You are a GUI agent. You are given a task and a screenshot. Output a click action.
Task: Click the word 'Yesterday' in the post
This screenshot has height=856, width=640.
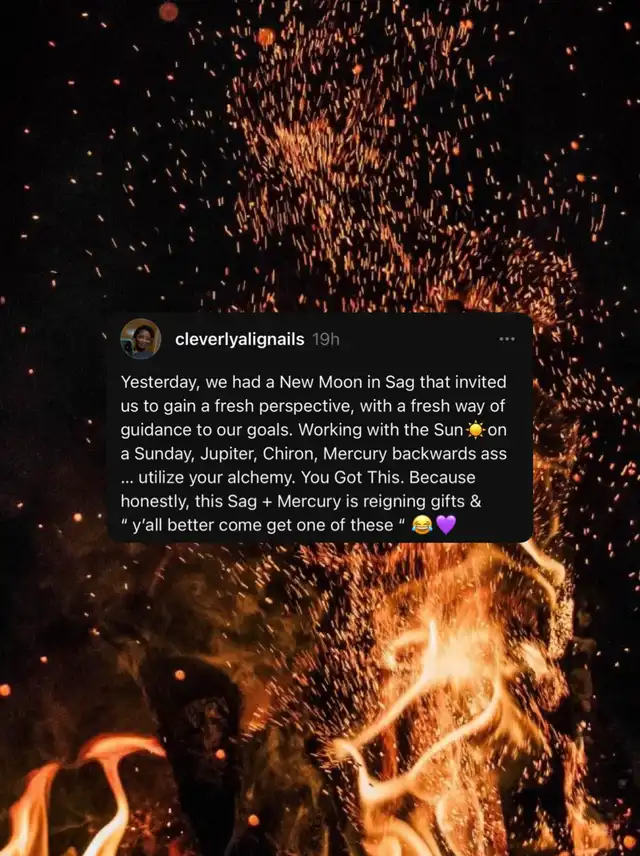click(158, 382)
